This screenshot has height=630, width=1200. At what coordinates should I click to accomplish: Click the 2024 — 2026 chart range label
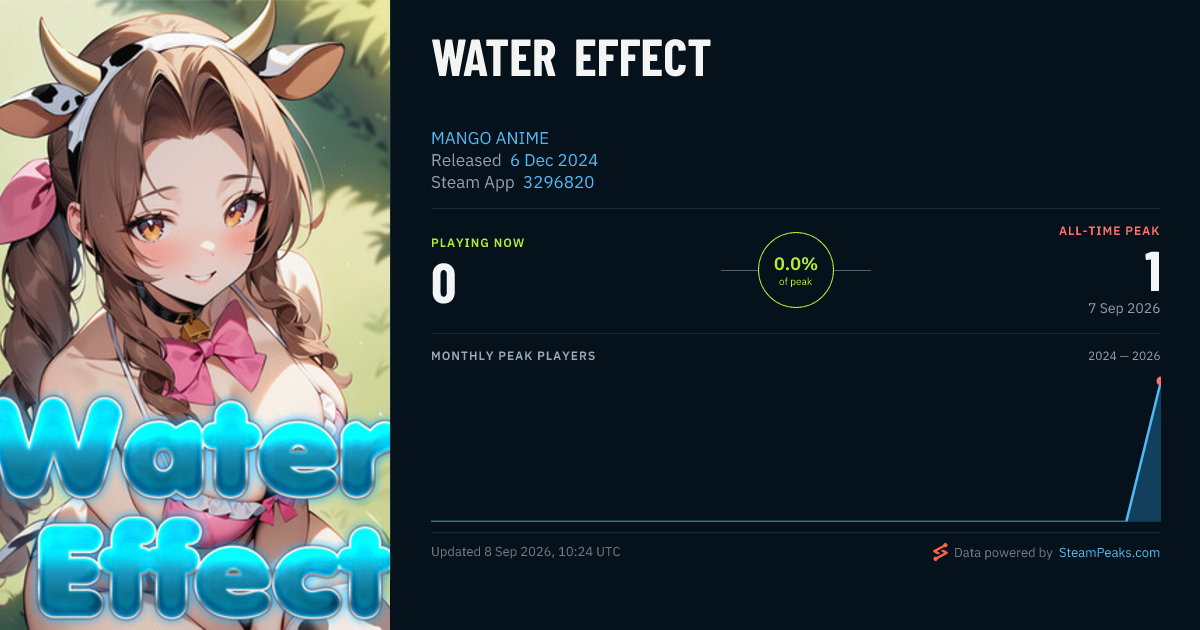coord(1124,356)
